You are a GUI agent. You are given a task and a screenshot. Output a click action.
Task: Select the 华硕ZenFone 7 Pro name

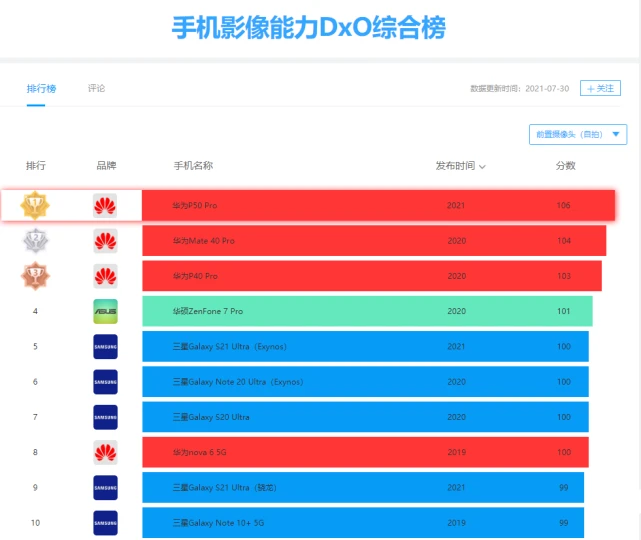[x=208, y=311]
